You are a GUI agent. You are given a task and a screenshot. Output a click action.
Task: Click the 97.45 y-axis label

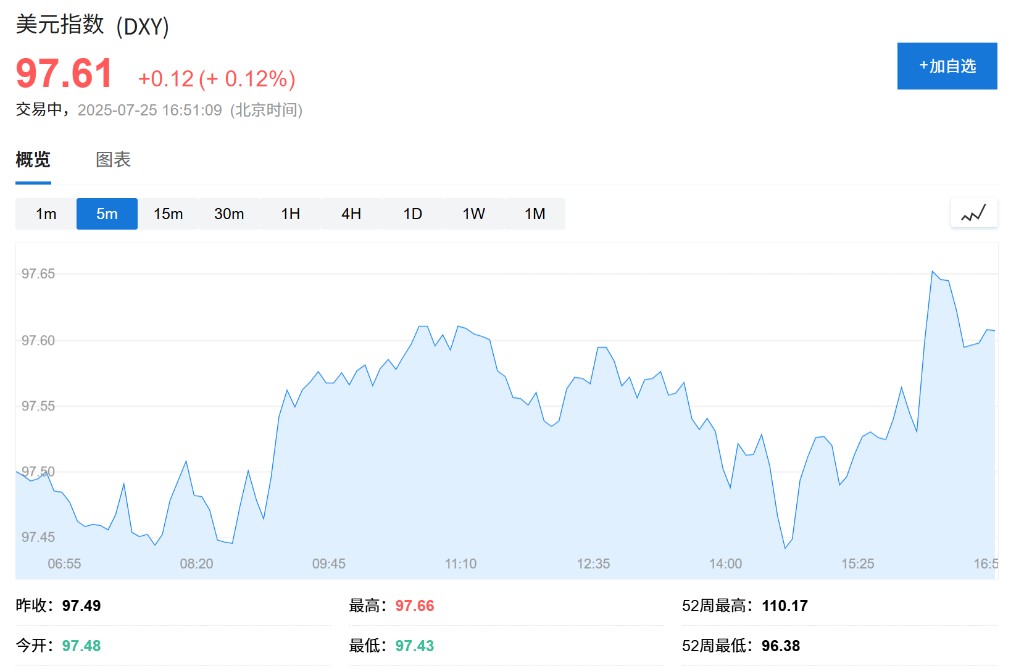tap(39, 537)
